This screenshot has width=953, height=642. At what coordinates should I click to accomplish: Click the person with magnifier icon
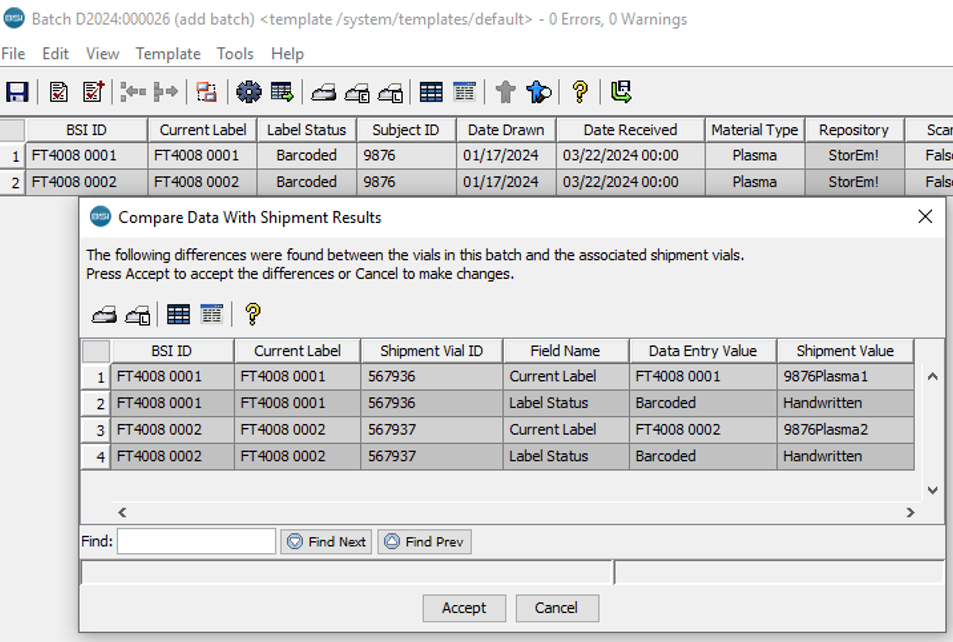539,92
